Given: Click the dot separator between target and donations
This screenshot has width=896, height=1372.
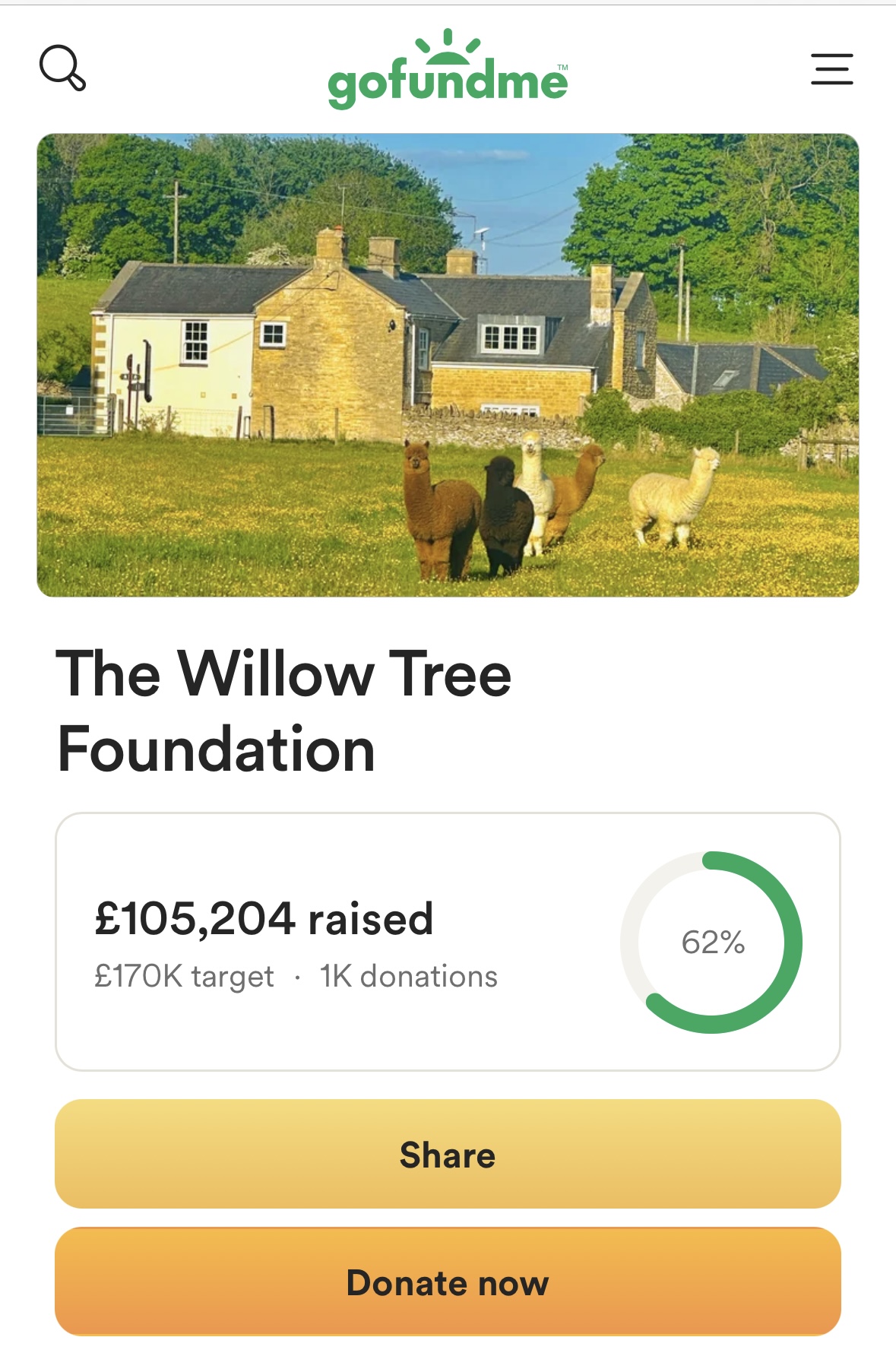Looking at the screenshot, I should (x=297, y=978).
